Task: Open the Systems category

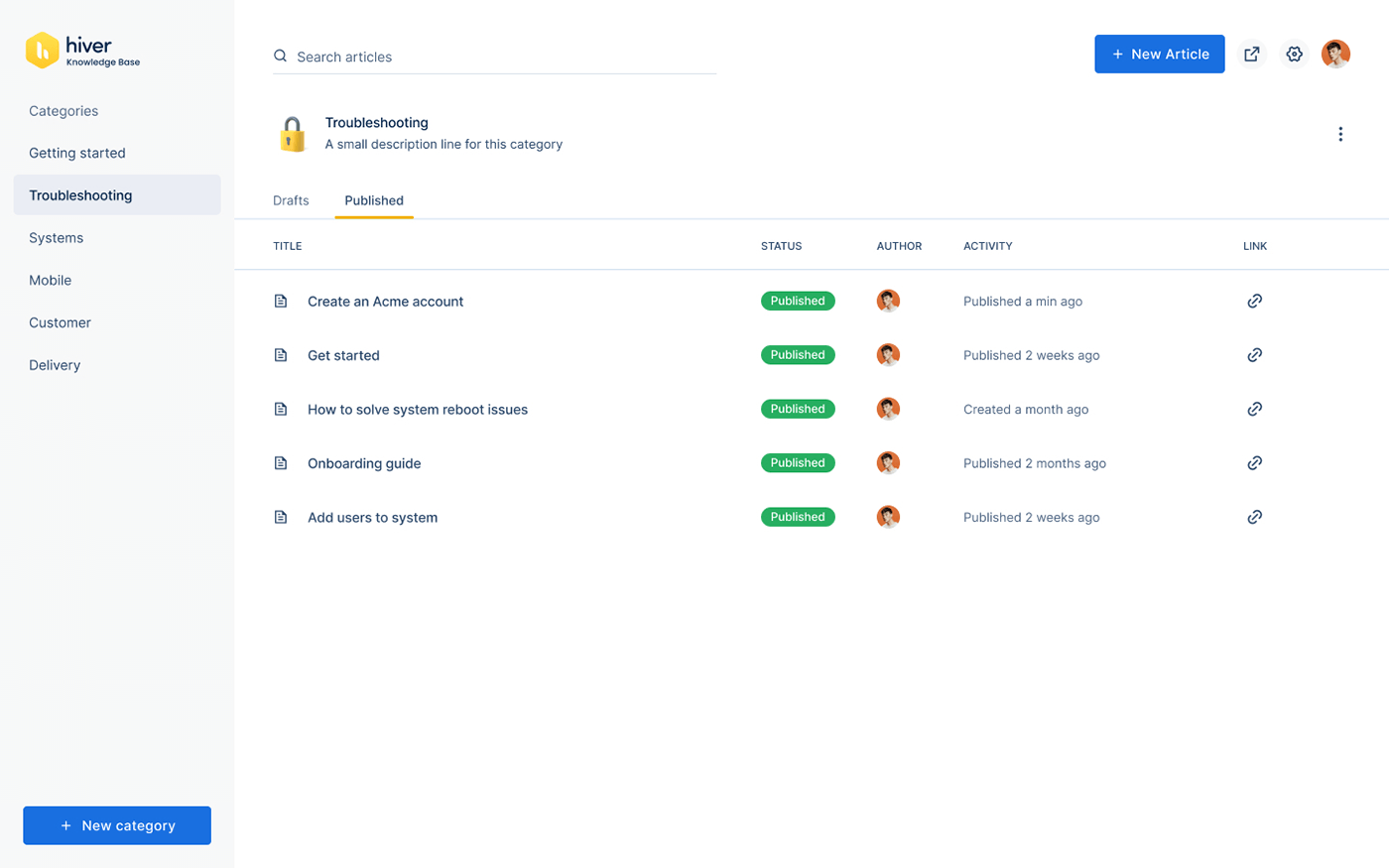Action: [x=56, y=238]
